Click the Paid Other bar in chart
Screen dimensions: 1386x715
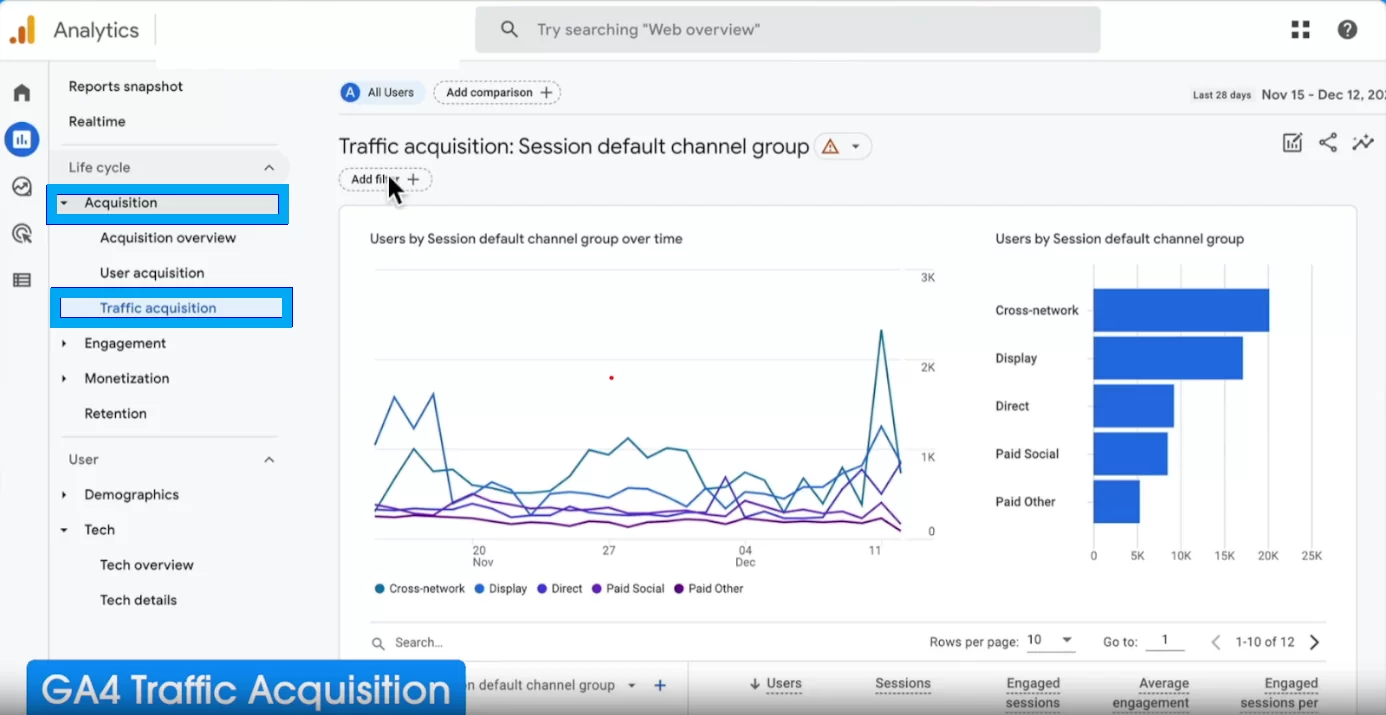pyautogui.click(x=1116, y=502)
